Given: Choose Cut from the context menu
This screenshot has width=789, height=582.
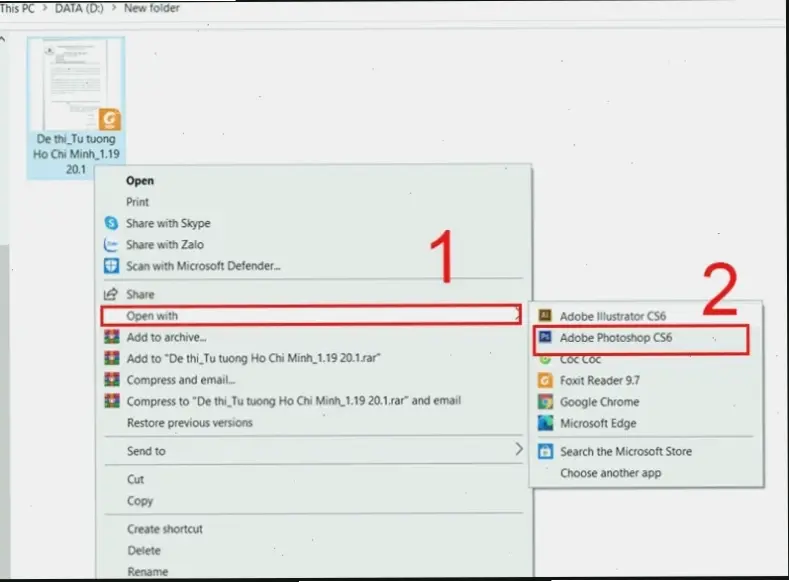Looking at the screenshot, I should (135, 479).
